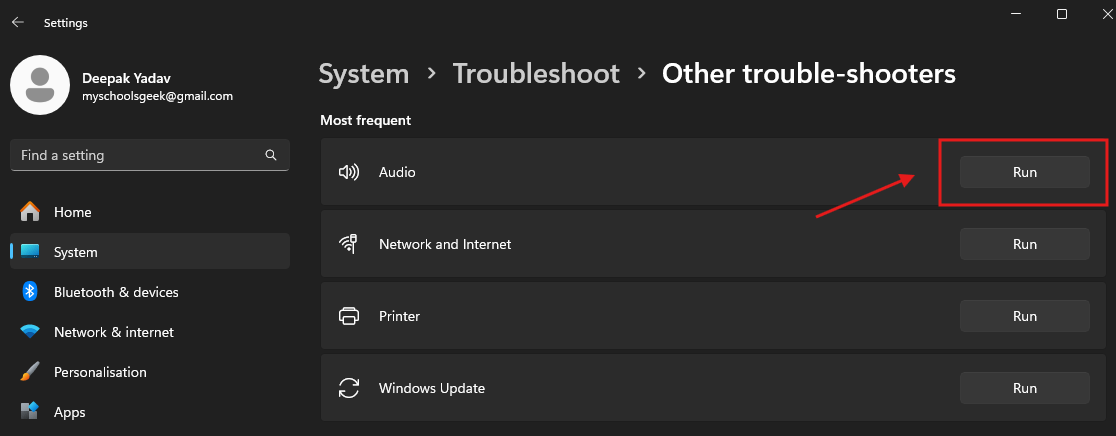
Task: Run the Audio troubleshooter
Action: coord(1024,172)
